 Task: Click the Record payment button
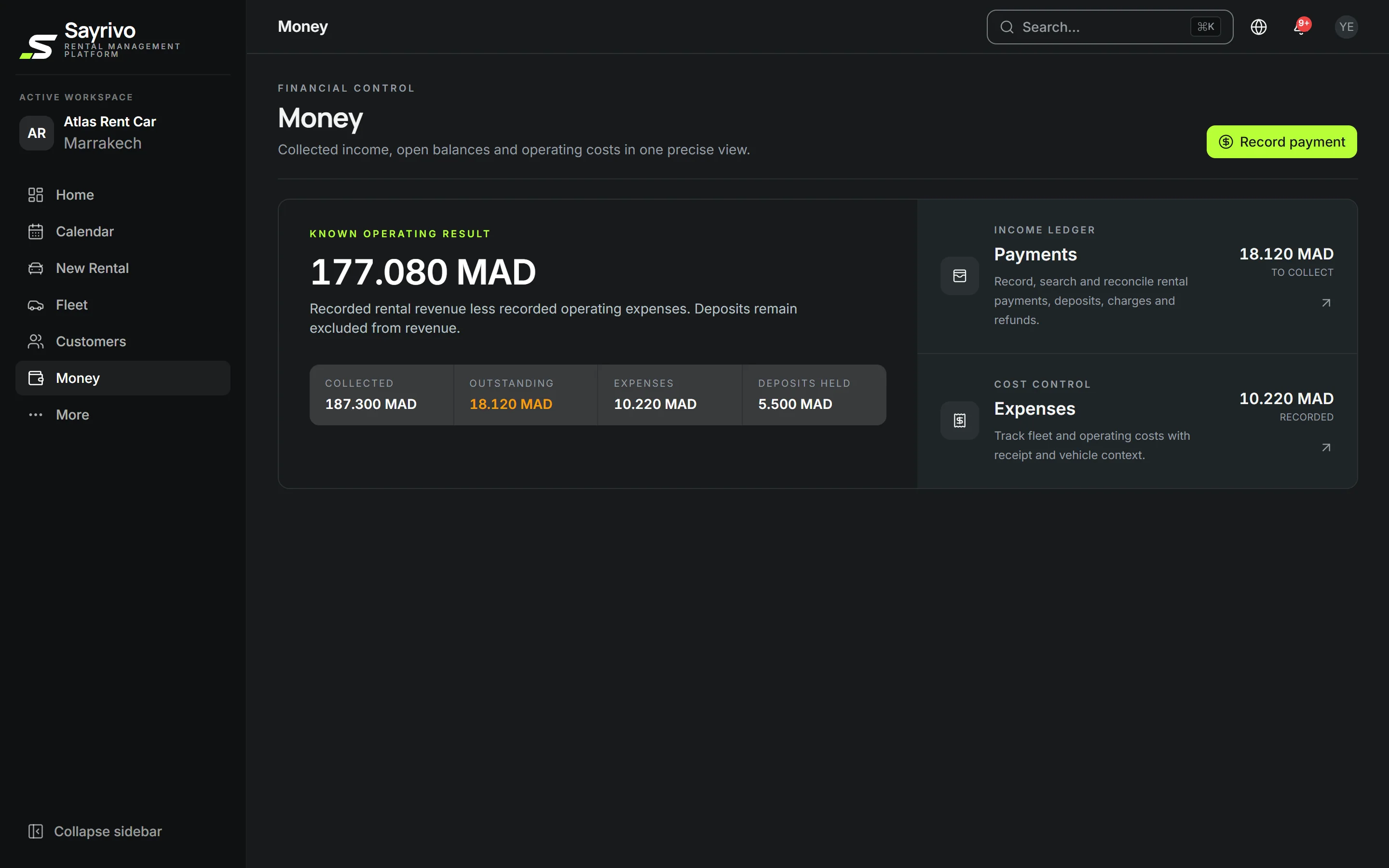click(1281, 142)
